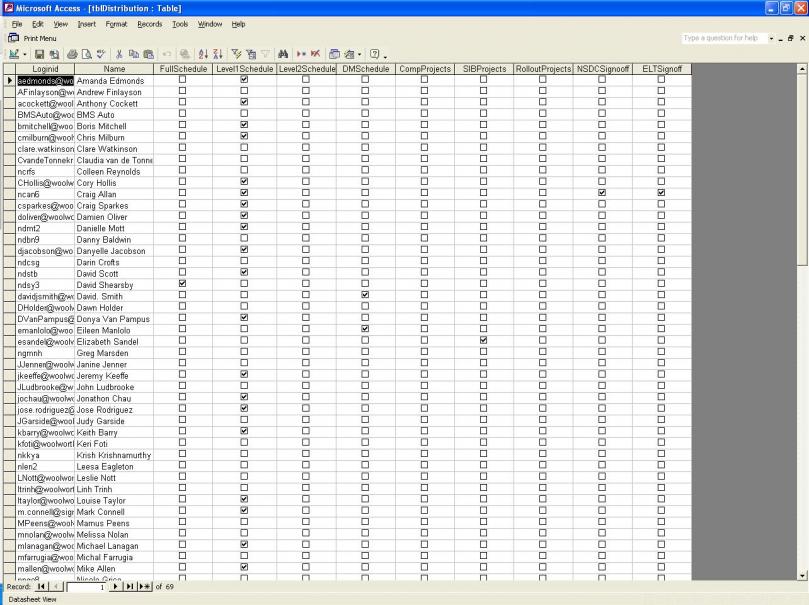
Task: Select the Level1Schedule column header
Action: pos(245,69)
